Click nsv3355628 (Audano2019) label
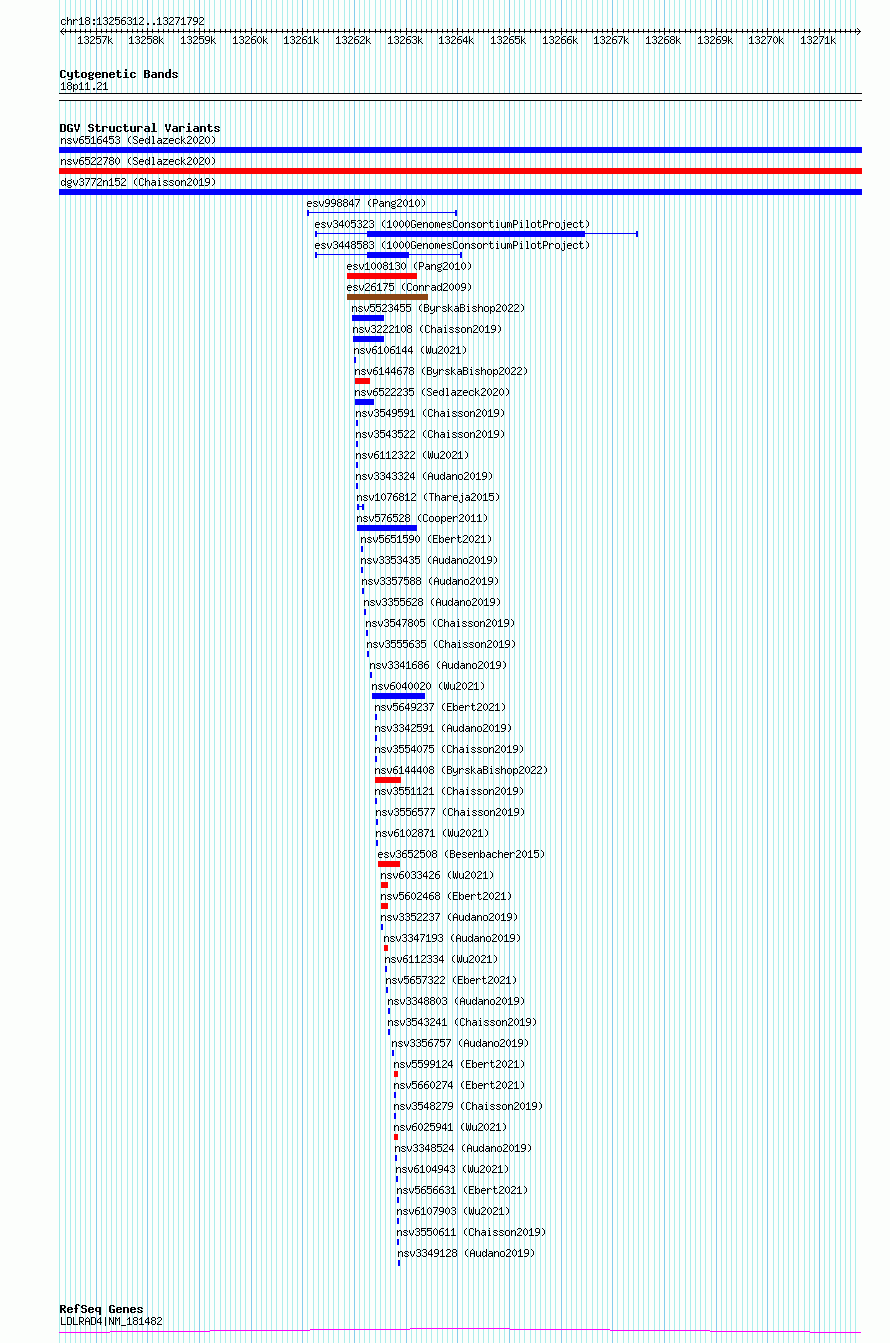Image resolution: width=890 pixels, height=1343 pixels. [x=433, y=602]
